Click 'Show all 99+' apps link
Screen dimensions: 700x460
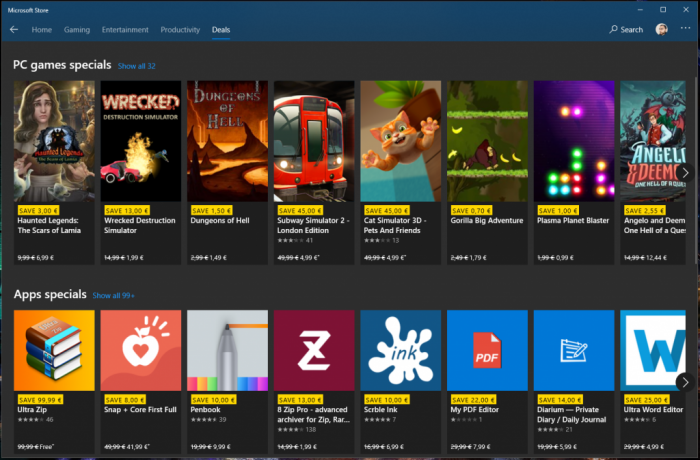113,296
